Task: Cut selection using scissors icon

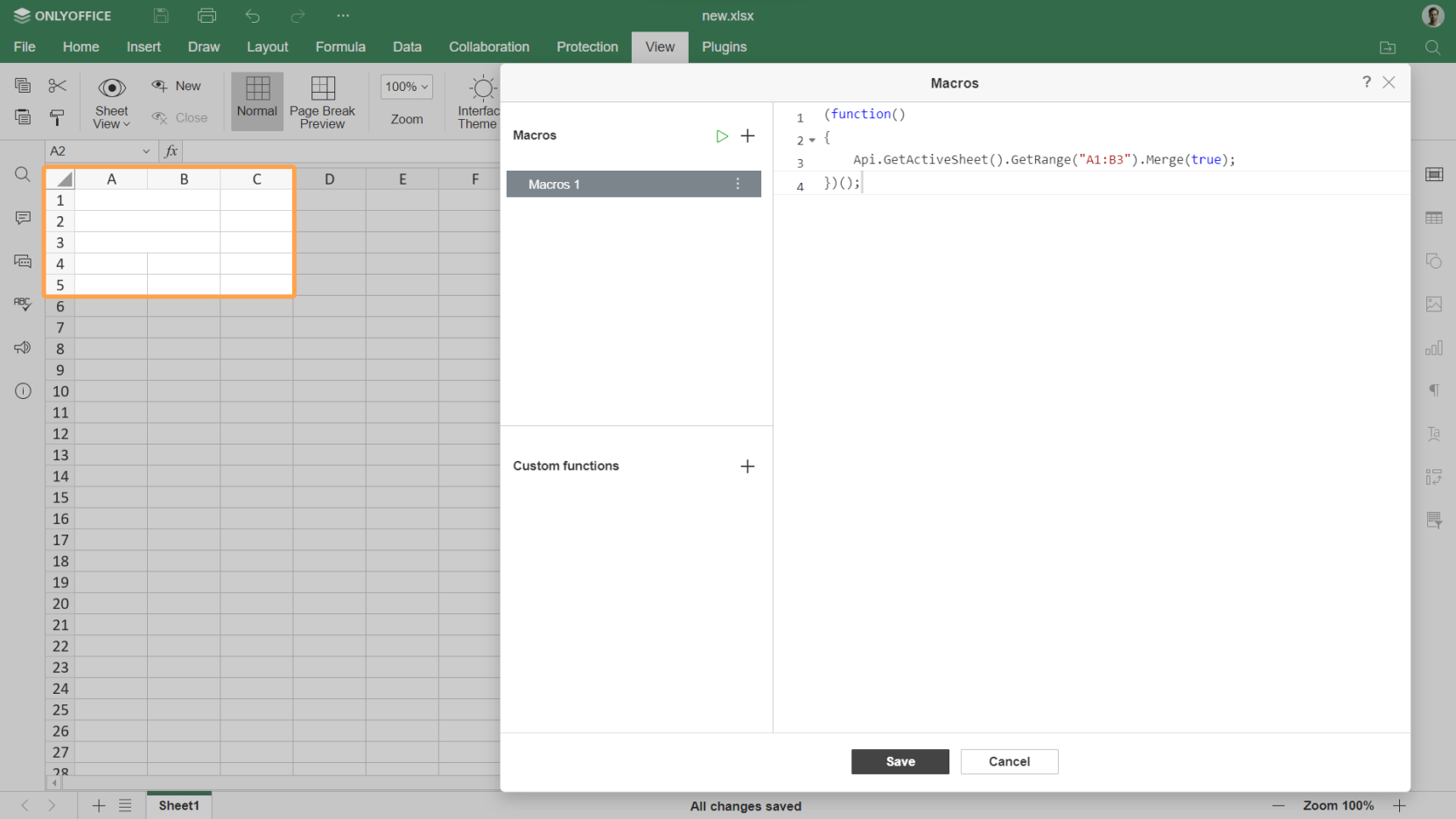Action: click(x=58, y=85)
